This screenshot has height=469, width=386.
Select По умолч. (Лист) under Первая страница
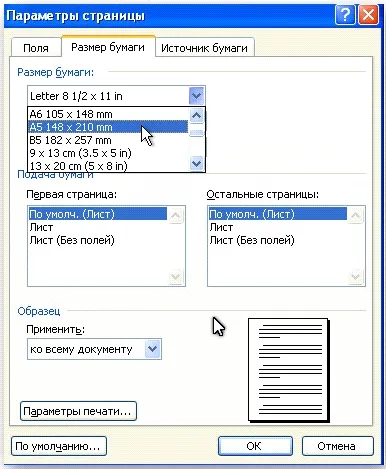coord(98,214)
